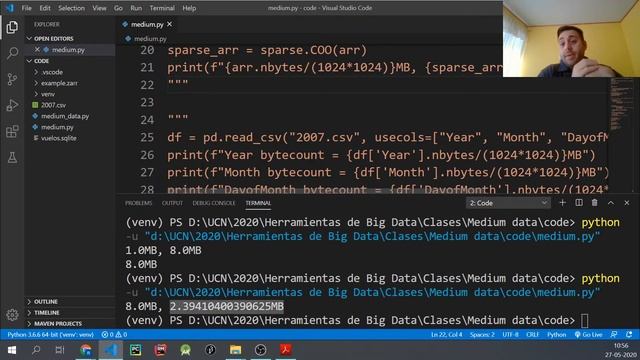Open Adobe Acrobat from the taskbar
Viewport: 640px width, 360px height.
click(x=285, y=350)
